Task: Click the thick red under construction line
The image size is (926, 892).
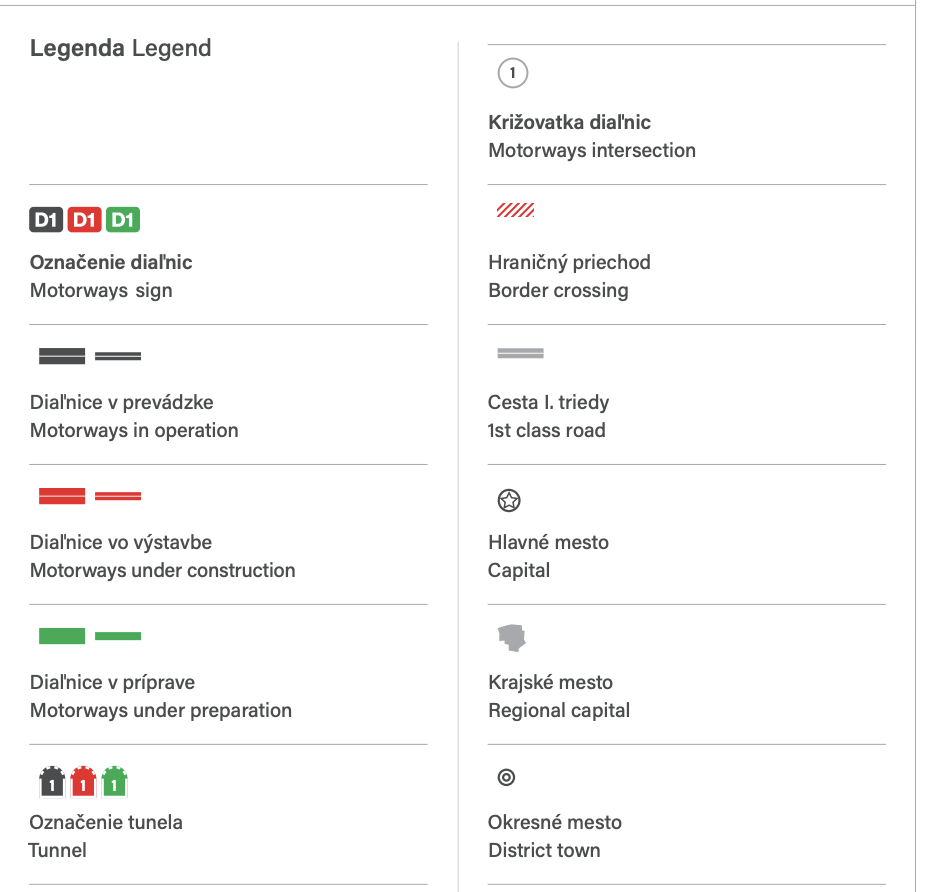Action: click(62, 496)
